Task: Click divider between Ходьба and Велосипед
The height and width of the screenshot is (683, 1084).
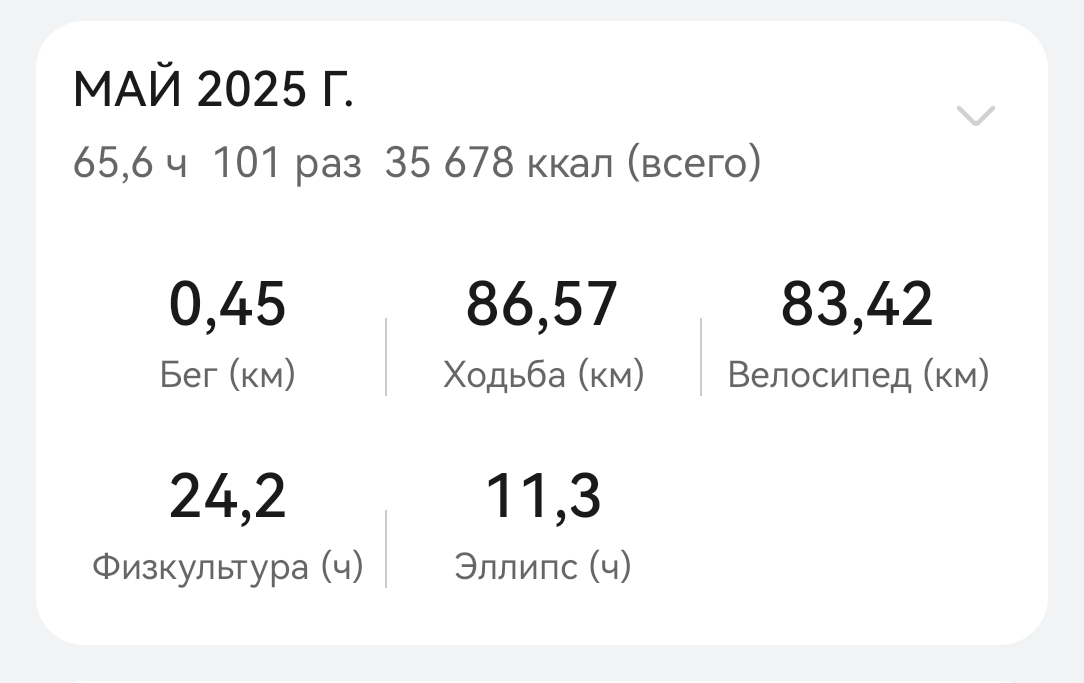Action: [x=701, y=357]
